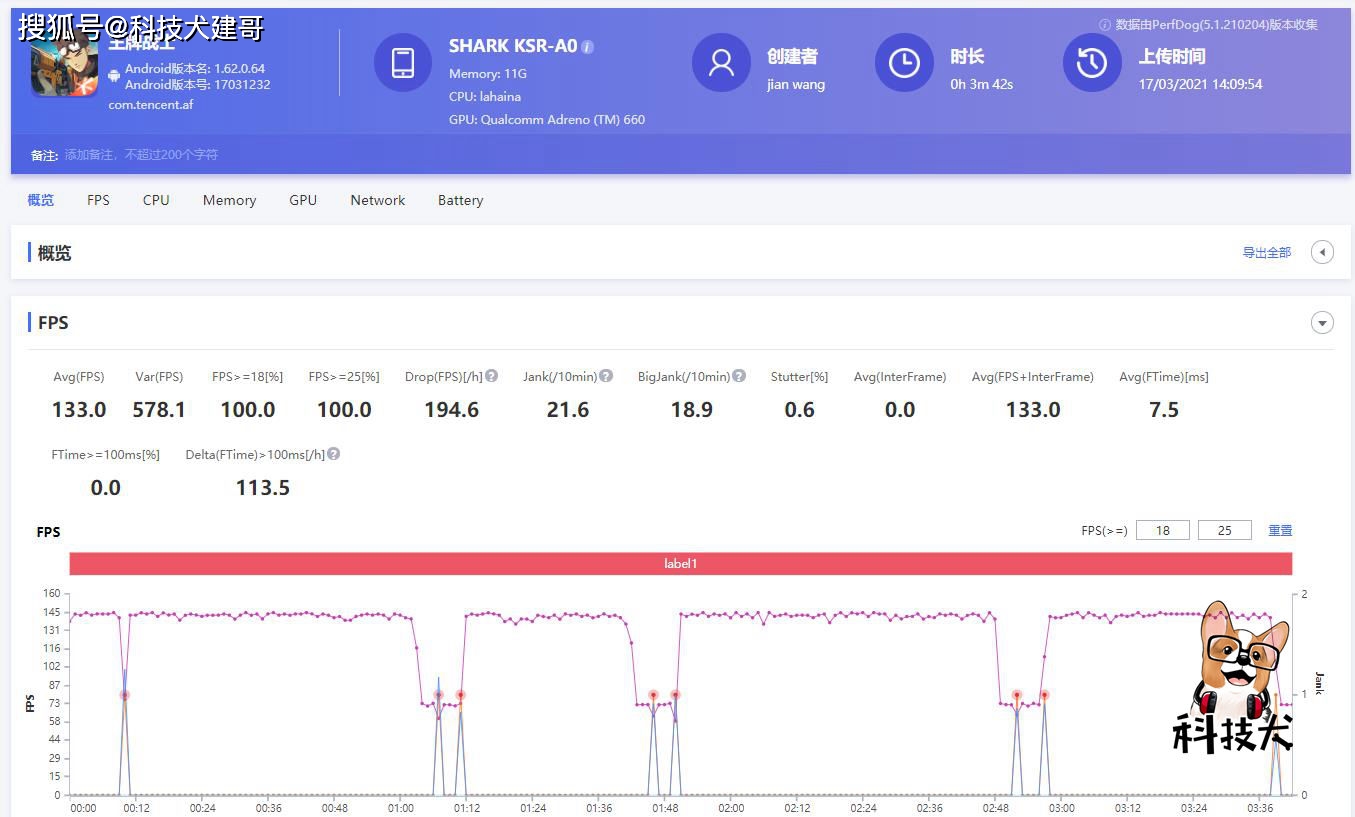Collapse the 概览 overview panel arrow

pos(1322,252)
